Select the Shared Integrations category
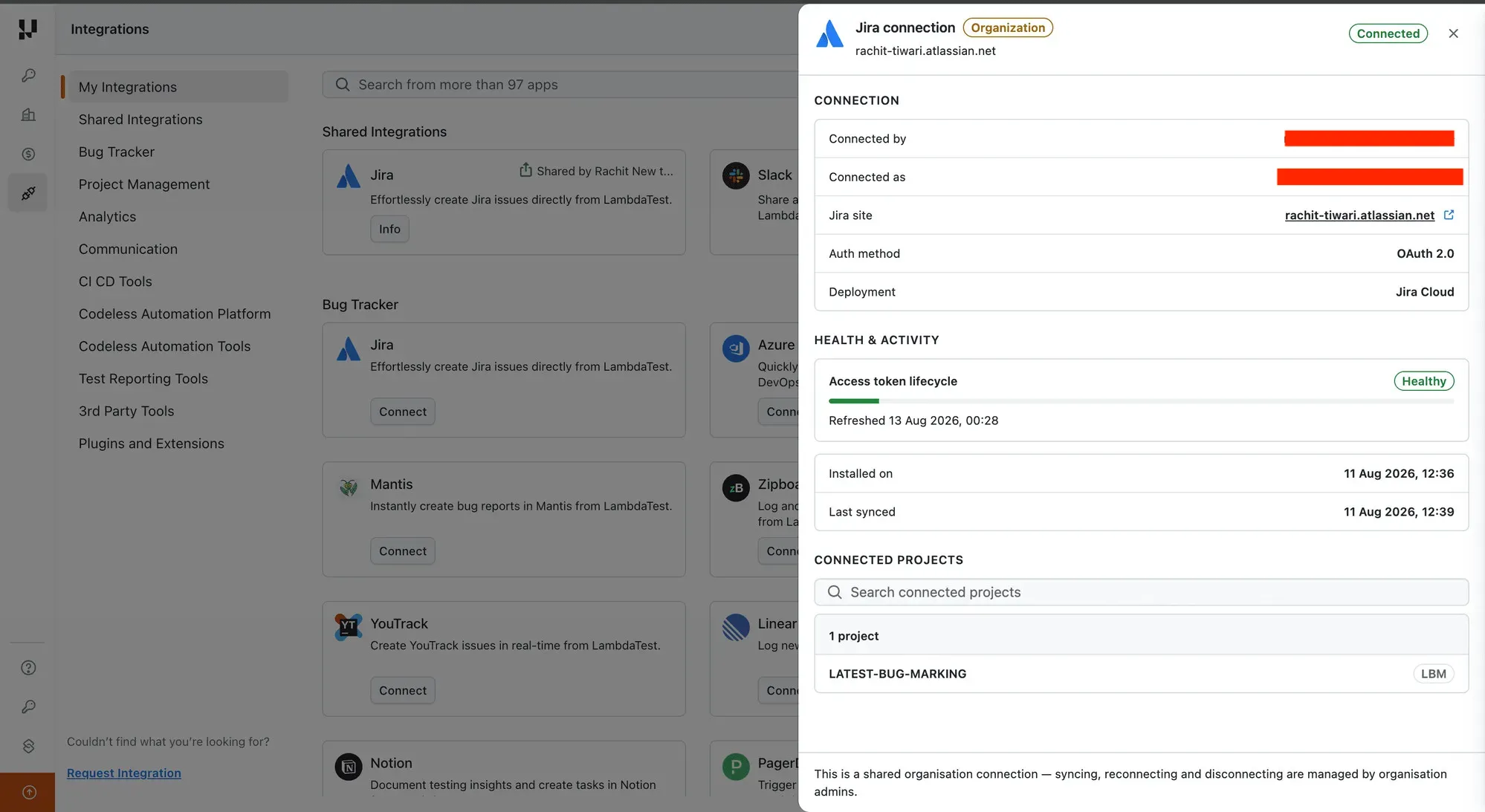 [140, 120]
